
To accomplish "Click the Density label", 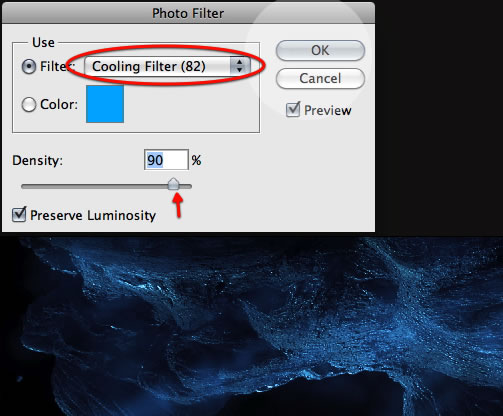I will (x=38, y=160).
